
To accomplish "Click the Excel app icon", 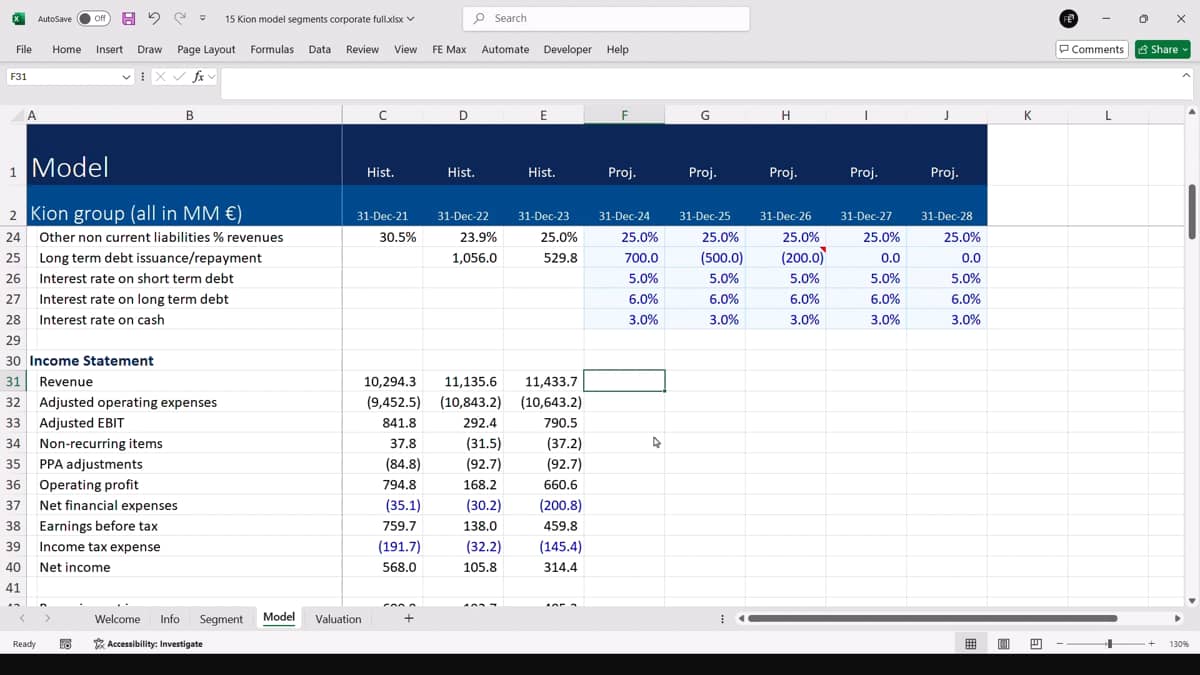I will 18,18.
